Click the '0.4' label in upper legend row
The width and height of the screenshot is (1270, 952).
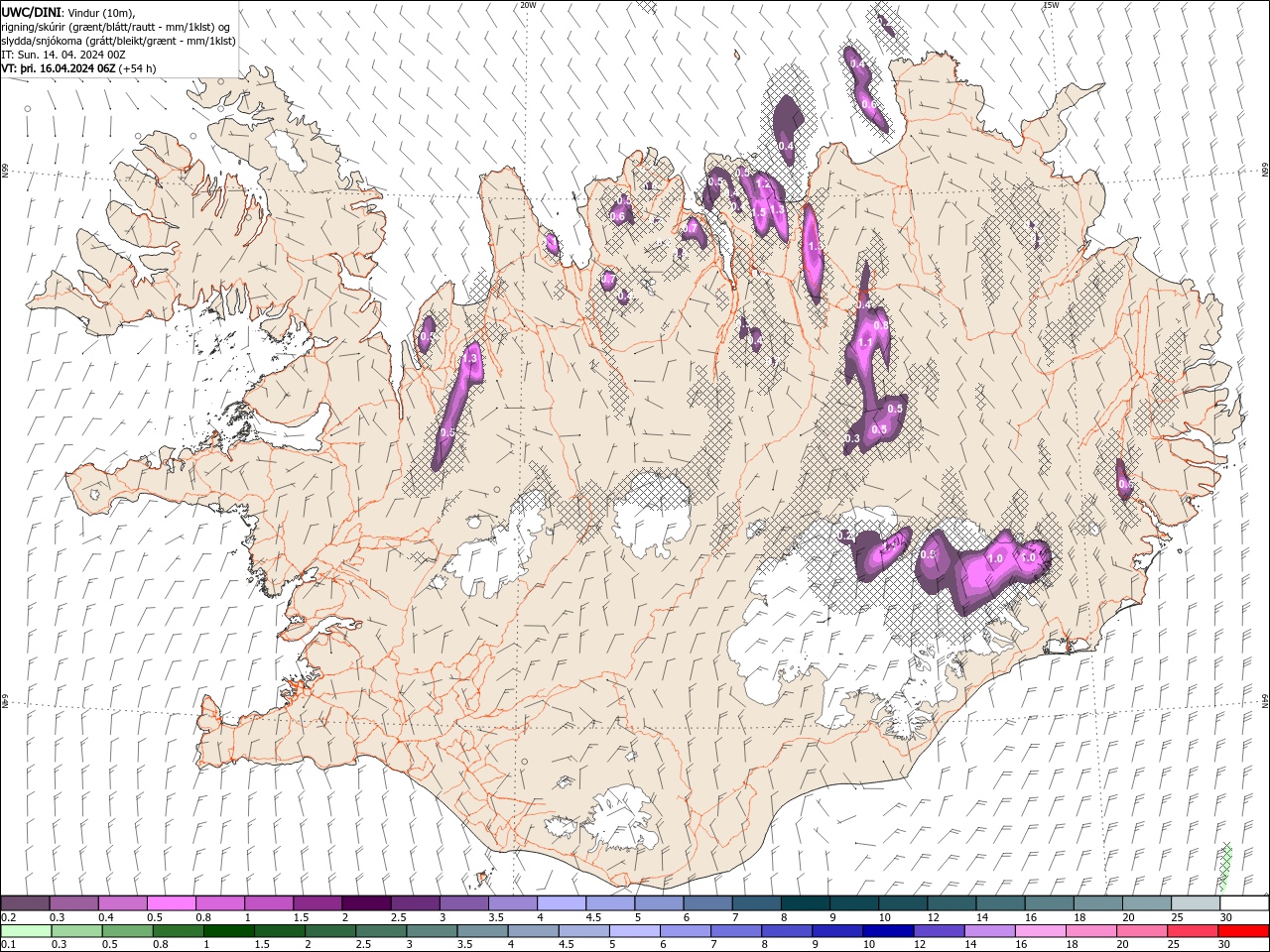click(105, 917)
